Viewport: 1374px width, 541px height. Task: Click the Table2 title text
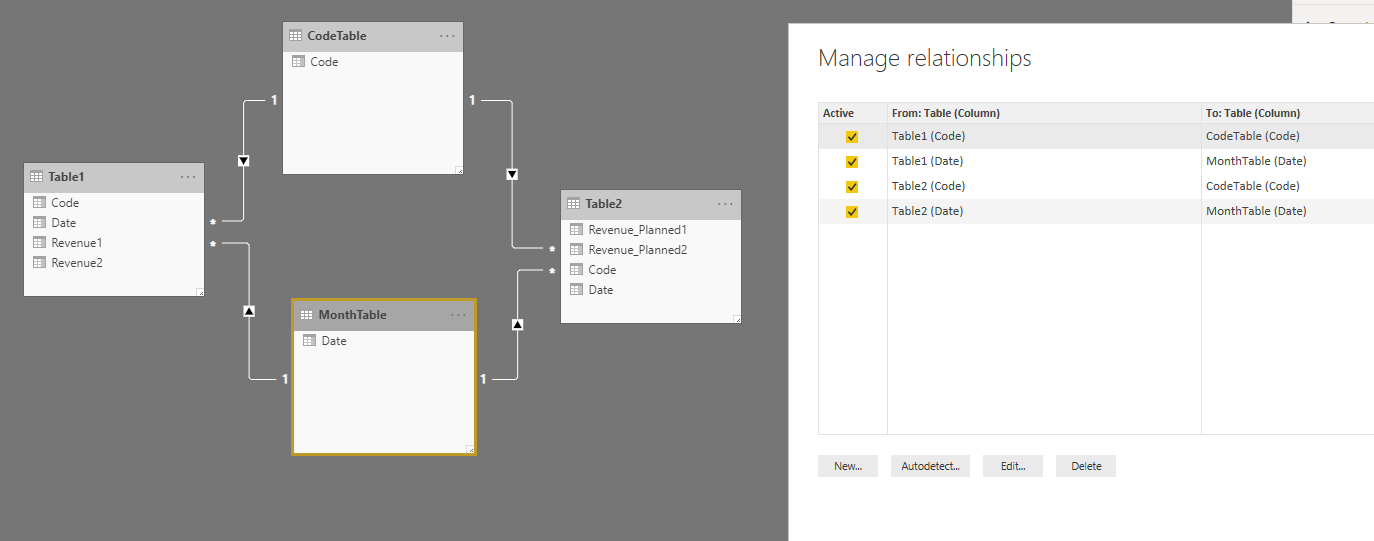click(604, 204)
